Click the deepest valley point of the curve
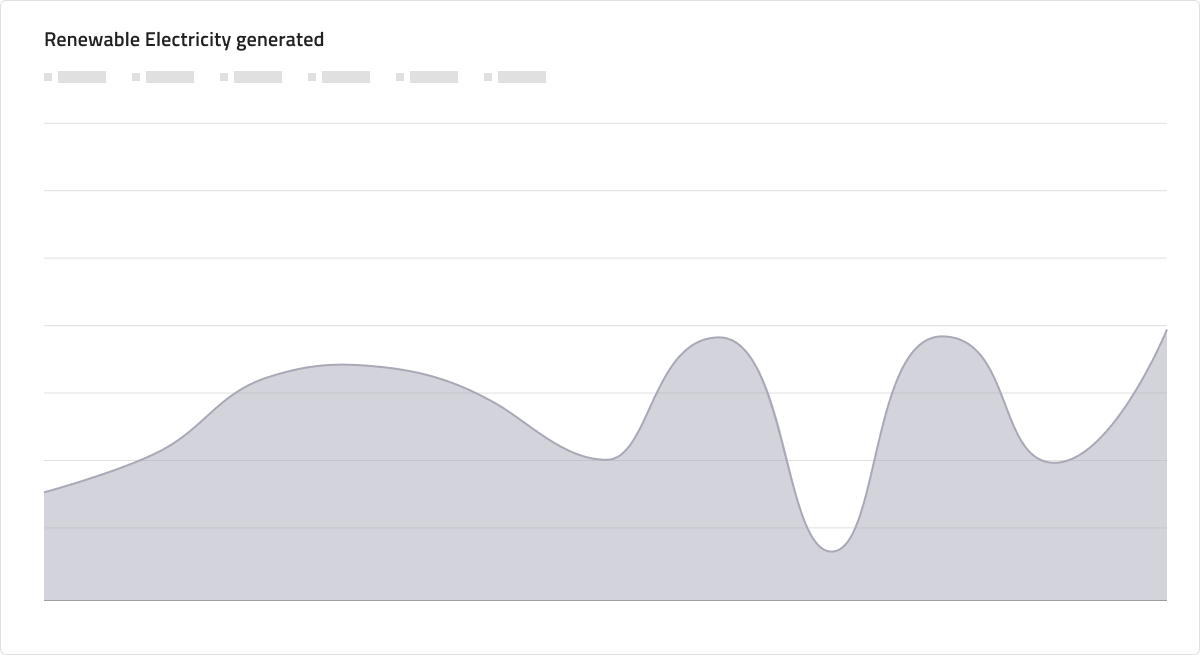1200x655 pixels. click(x=831, y=551)
